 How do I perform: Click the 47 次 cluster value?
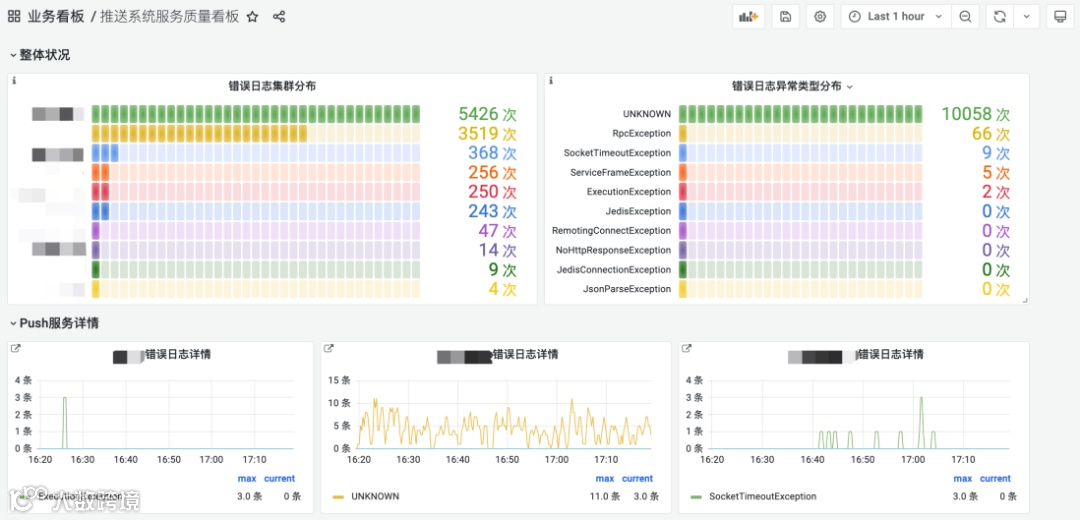[x=497, y=231]
